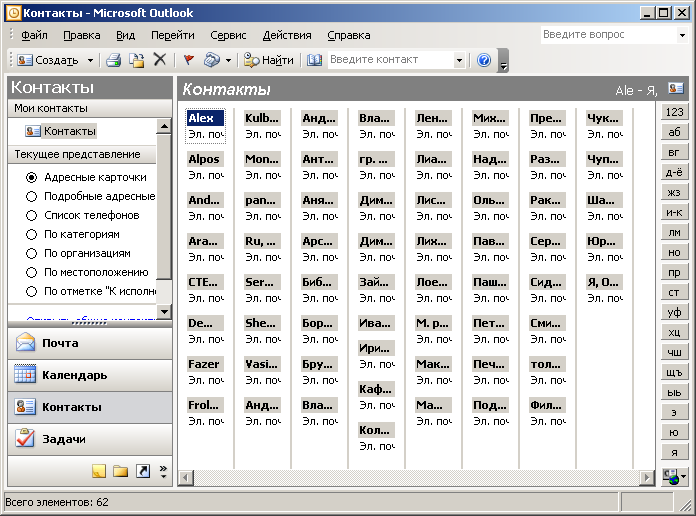Viewport: 696px width, 516px height.
Task: Select the Alpos contact card
Action: 205,167
